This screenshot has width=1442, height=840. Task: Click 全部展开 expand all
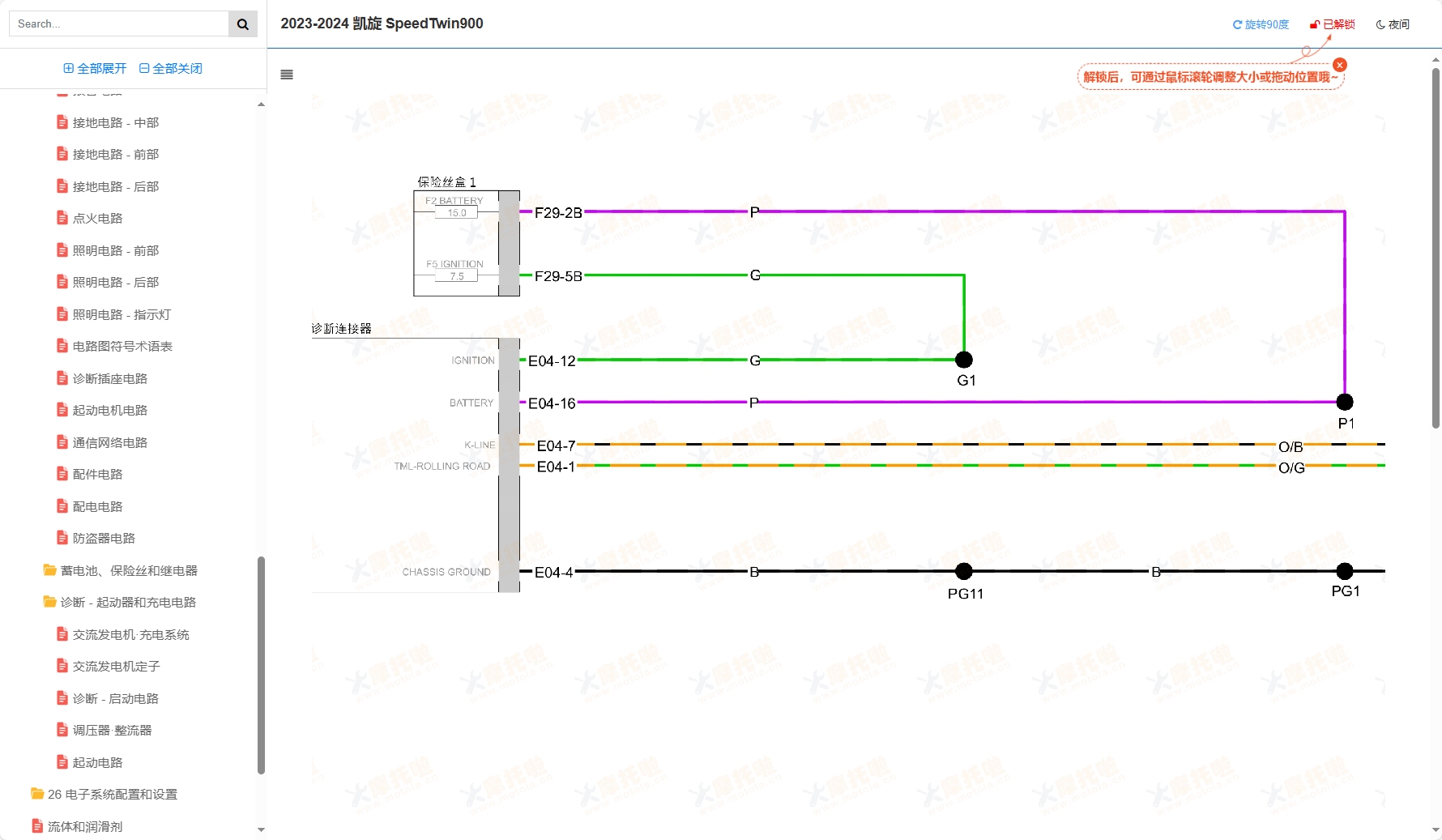click(95, 68)
